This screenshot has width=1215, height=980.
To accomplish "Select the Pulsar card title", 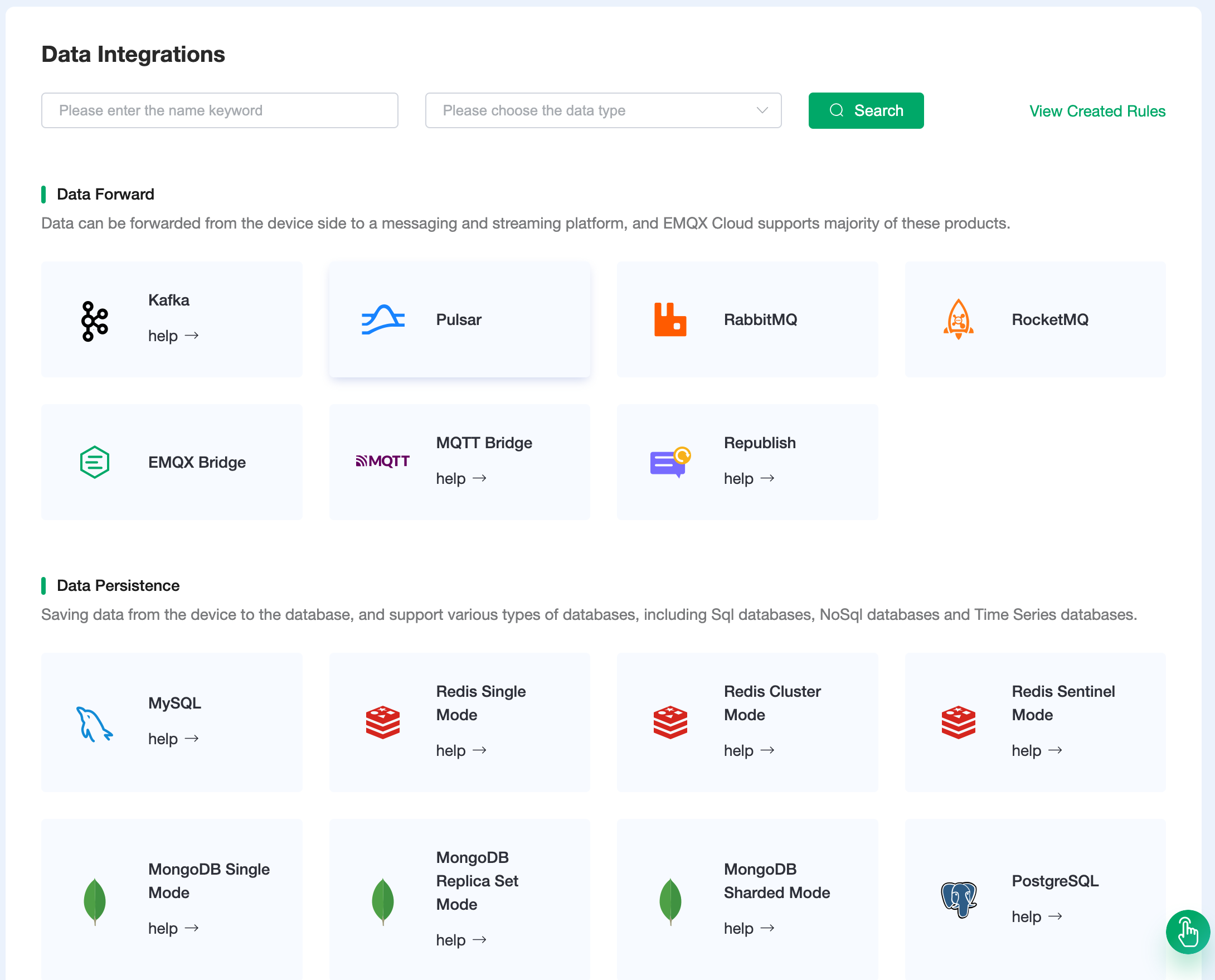I will coord(458,319).
